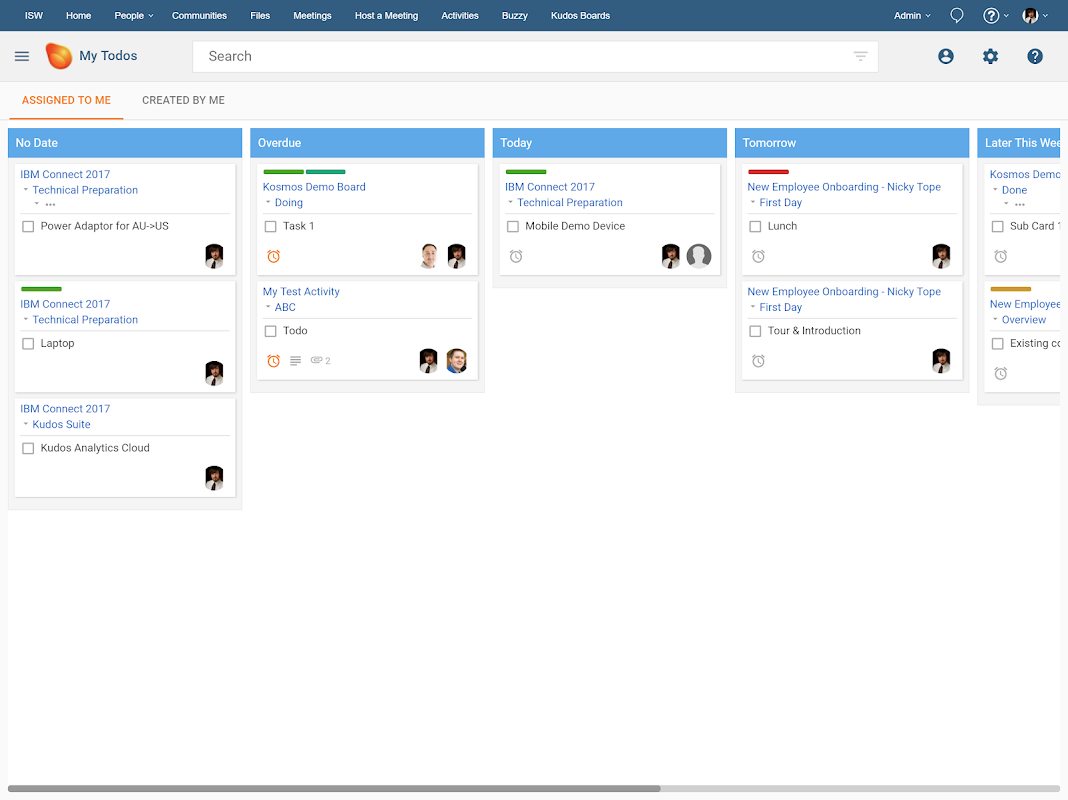This screenshot has height=800, width=1068.
Task: Click alarm clock icon on Tour & Introduction card
Action: (x=758, y=361)
